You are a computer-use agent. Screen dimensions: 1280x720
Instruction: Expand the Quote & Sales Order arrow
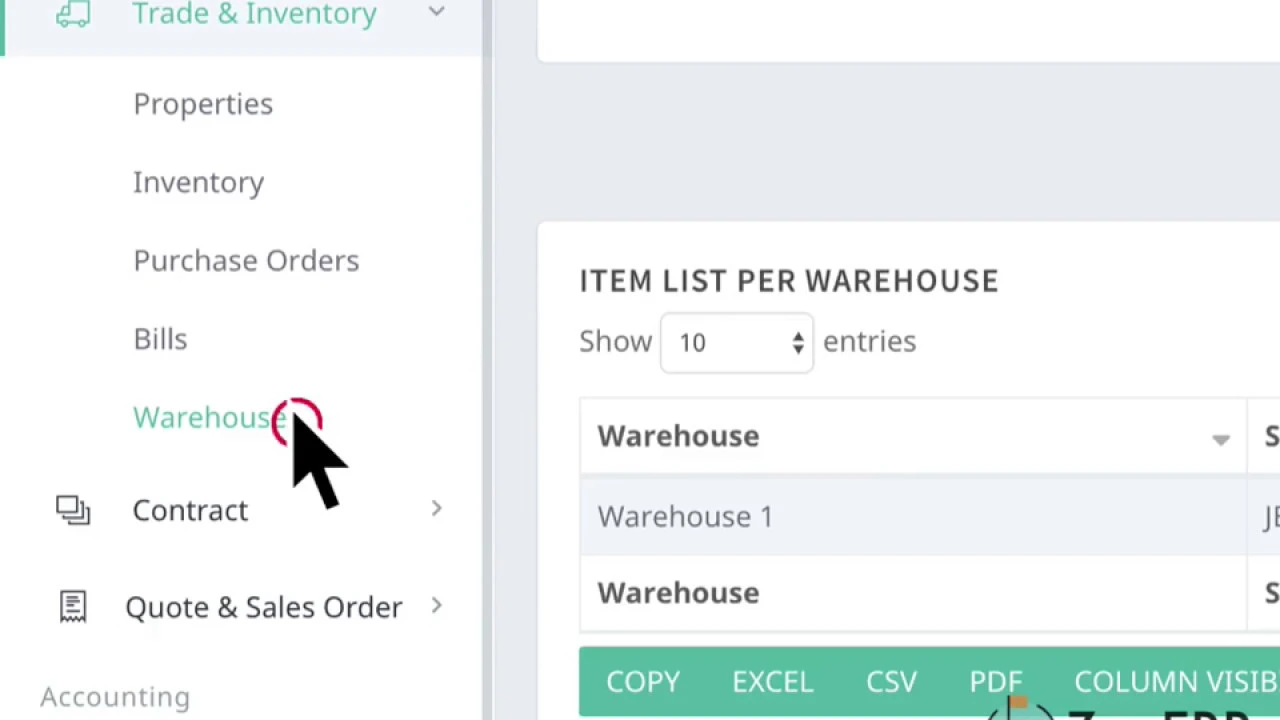tap(436, 605)
